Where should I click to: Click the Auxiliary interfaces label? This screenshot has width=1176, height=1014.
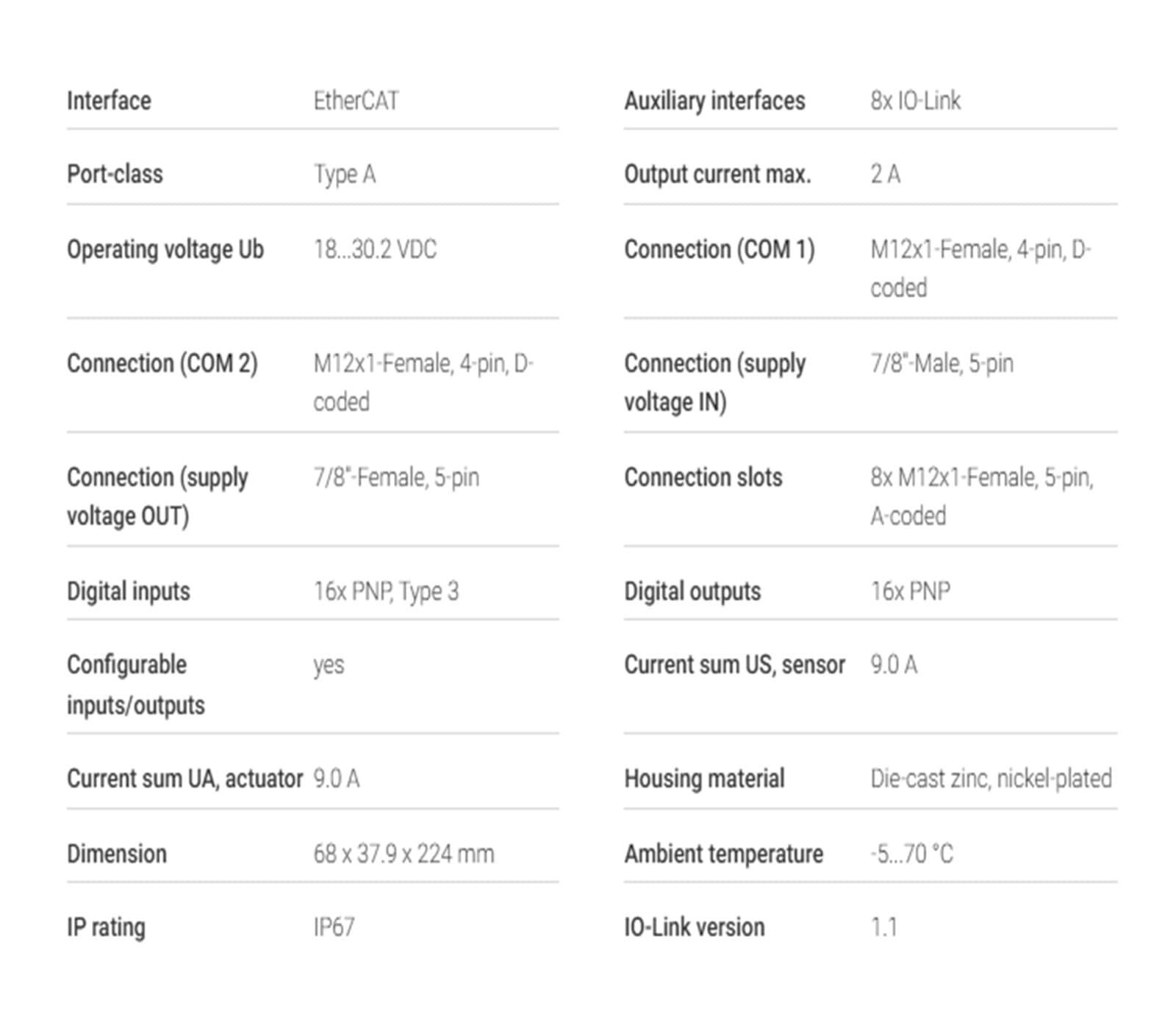pyautogui.click(x=714, y=101)
